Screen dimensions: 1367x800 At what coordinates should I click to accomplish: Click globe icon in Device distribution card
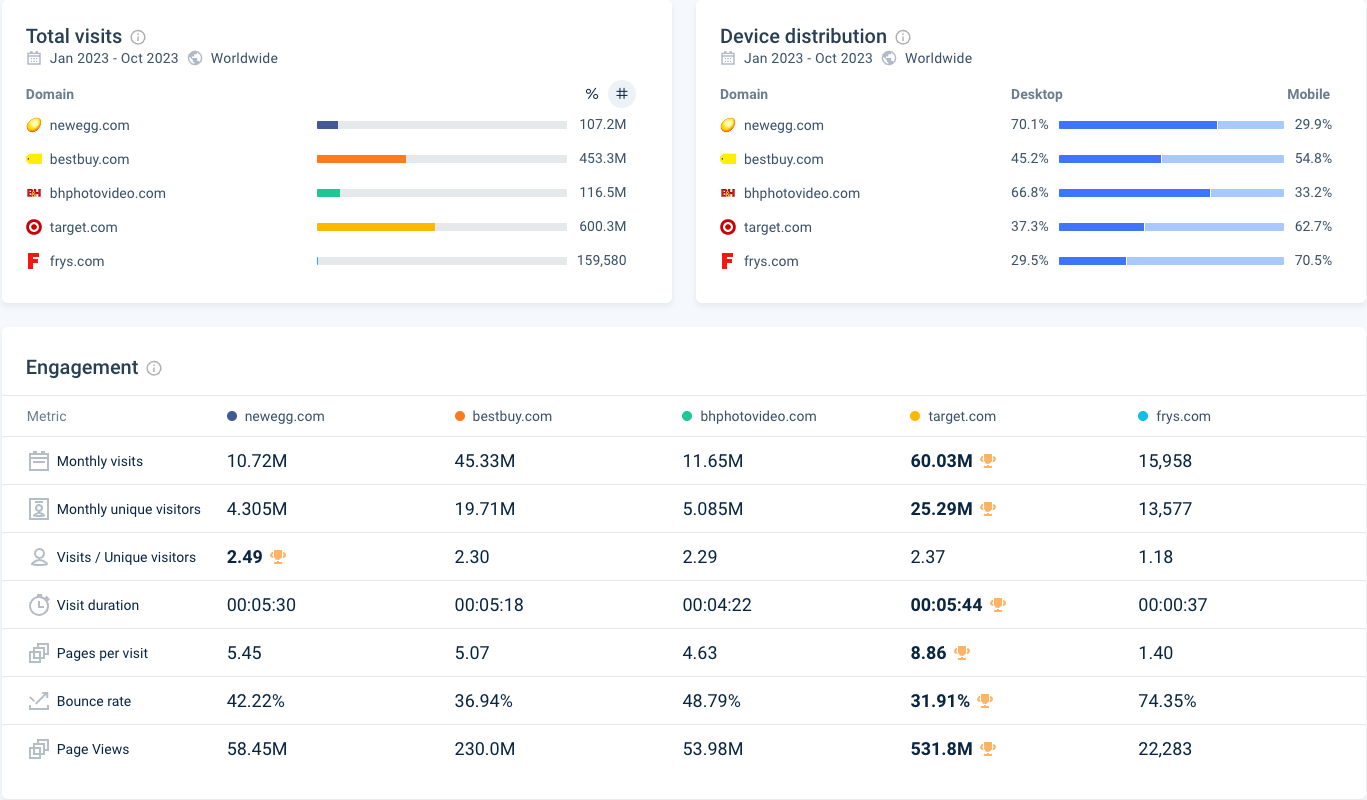tap(889, 58)
